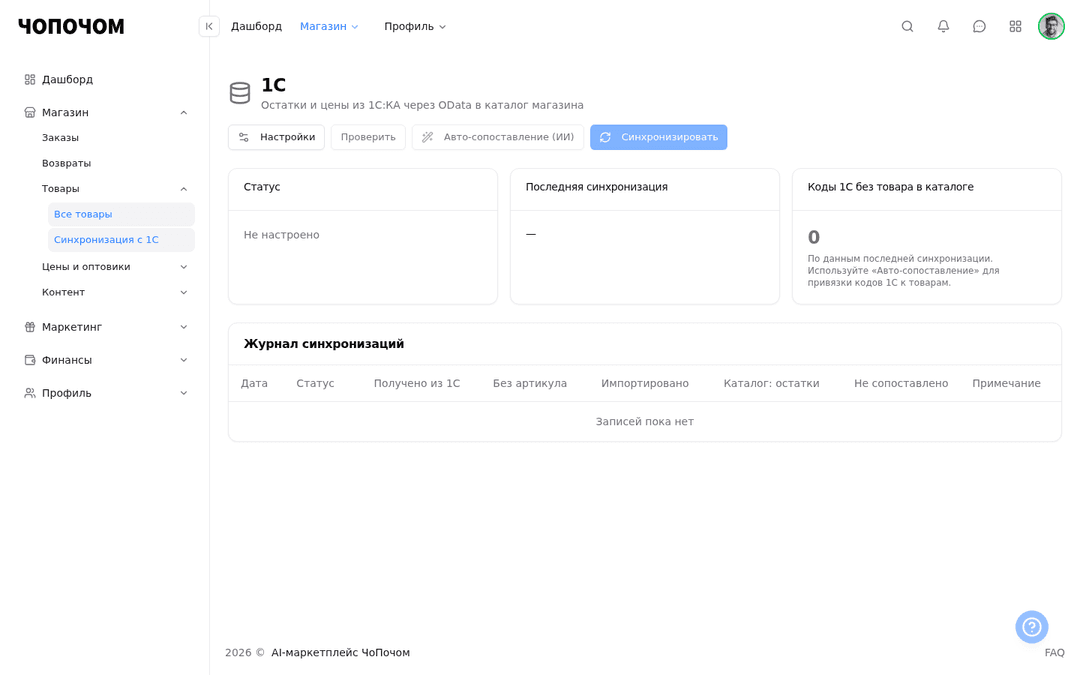The height and width of the screenshot is (675, 1080).
Task: Select Все товары in the sidebar
Action: tap(121, 214)
